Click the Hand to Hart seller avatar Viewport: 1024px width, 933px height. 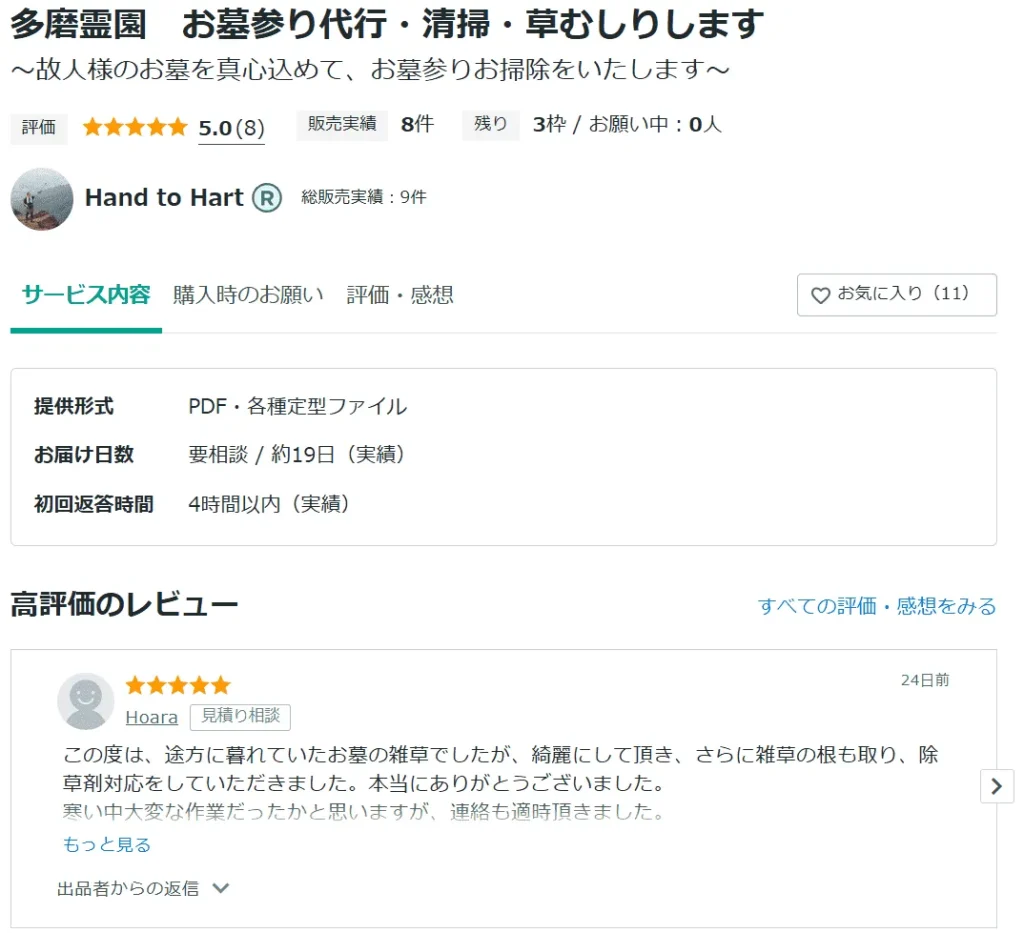coord(42,199)
